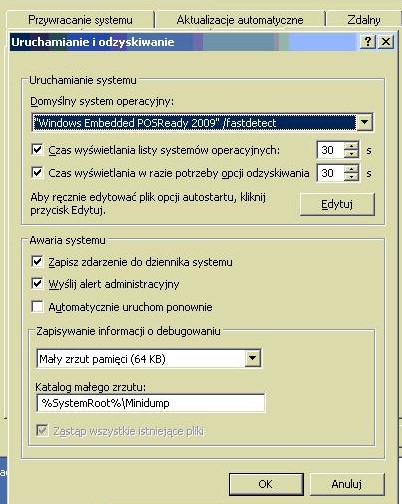Uncheck Wyślij alert administracyjny
The width and height of the screenshot is (402, 504).
click(37, 284)
